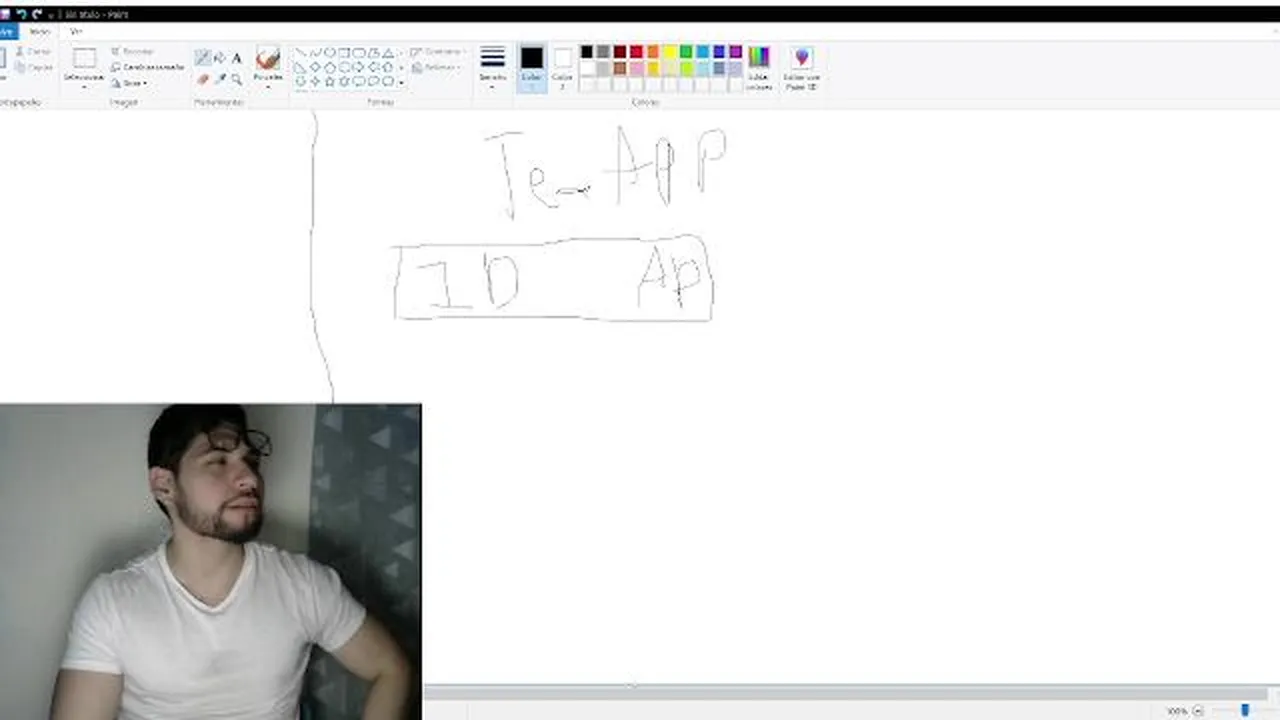This screenshot has height=720, width=1280.
Task: Click the Recortar cut button
Action: (x=33, y=51)
